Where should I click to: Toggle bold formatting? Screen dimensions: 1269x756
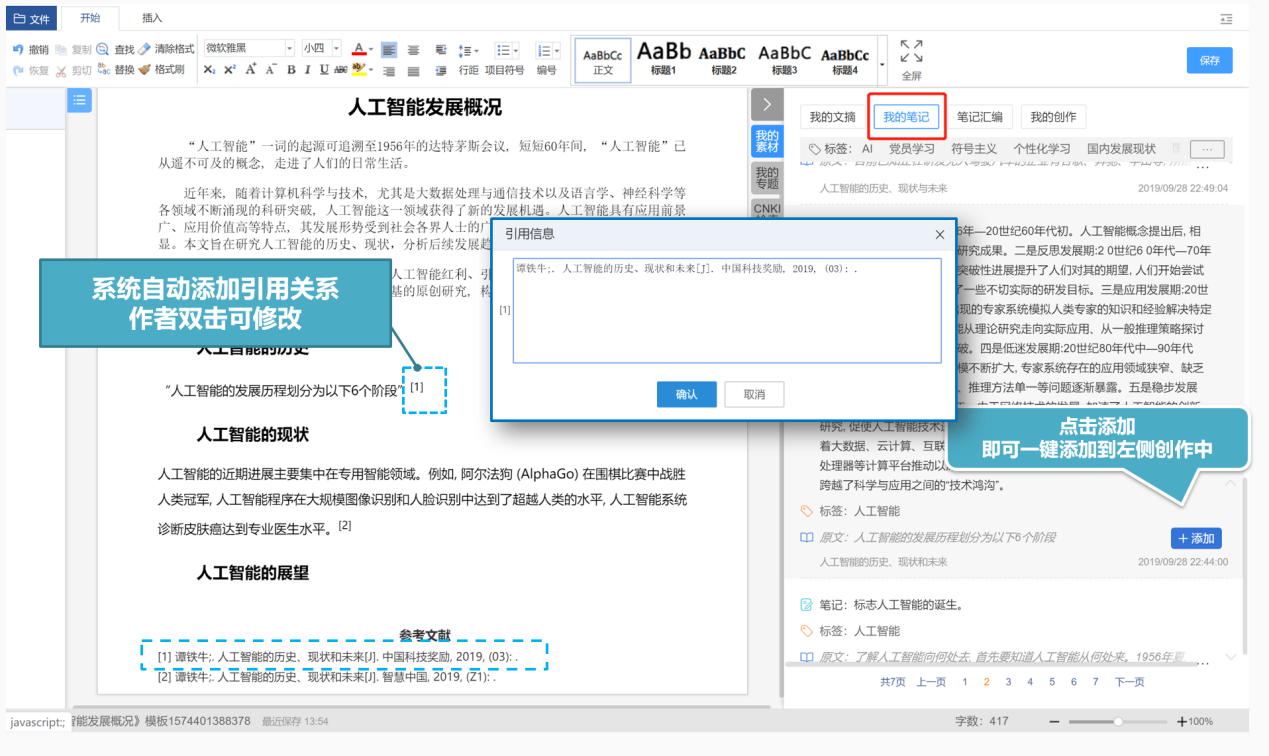click(x=291, y=70)
